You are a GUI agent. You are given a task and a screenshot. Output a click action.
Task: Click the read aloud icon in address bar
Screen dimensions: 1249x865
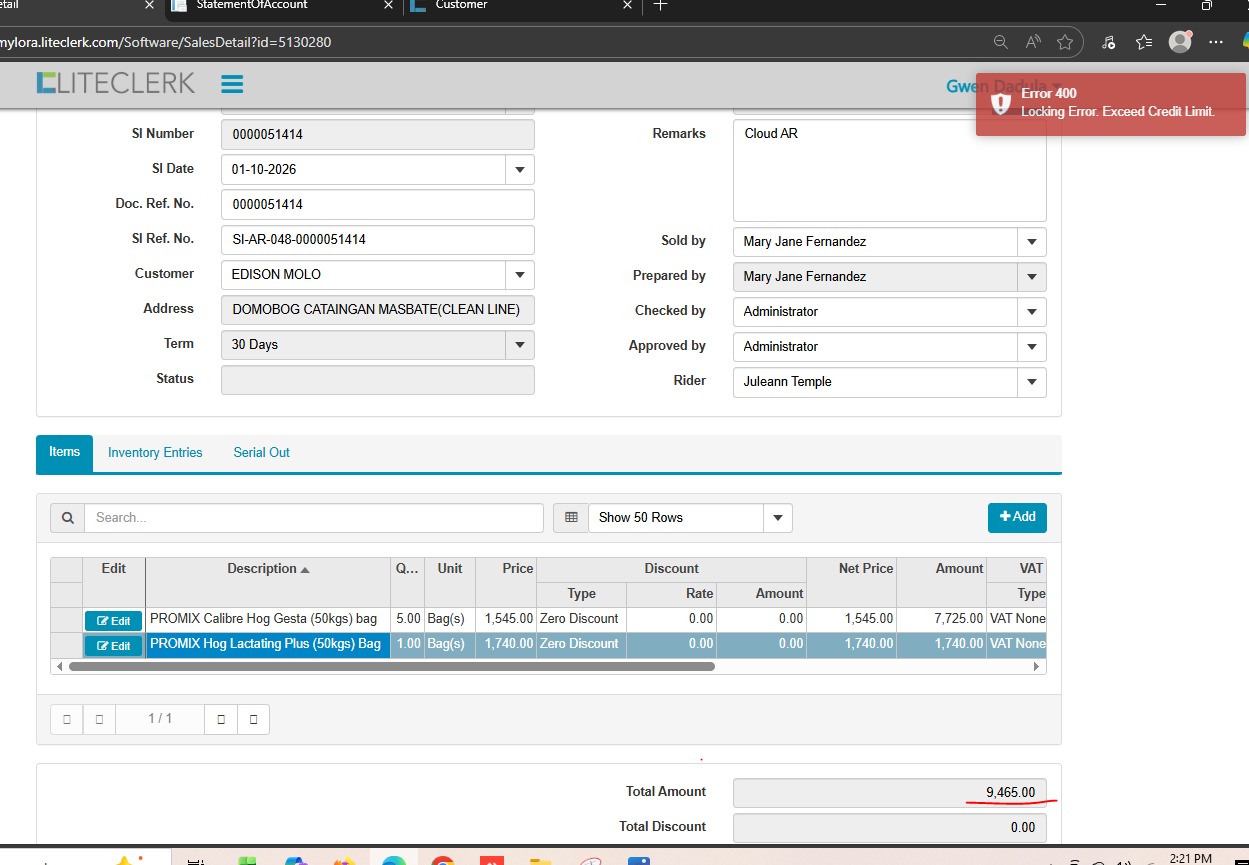pos(1033,42)
